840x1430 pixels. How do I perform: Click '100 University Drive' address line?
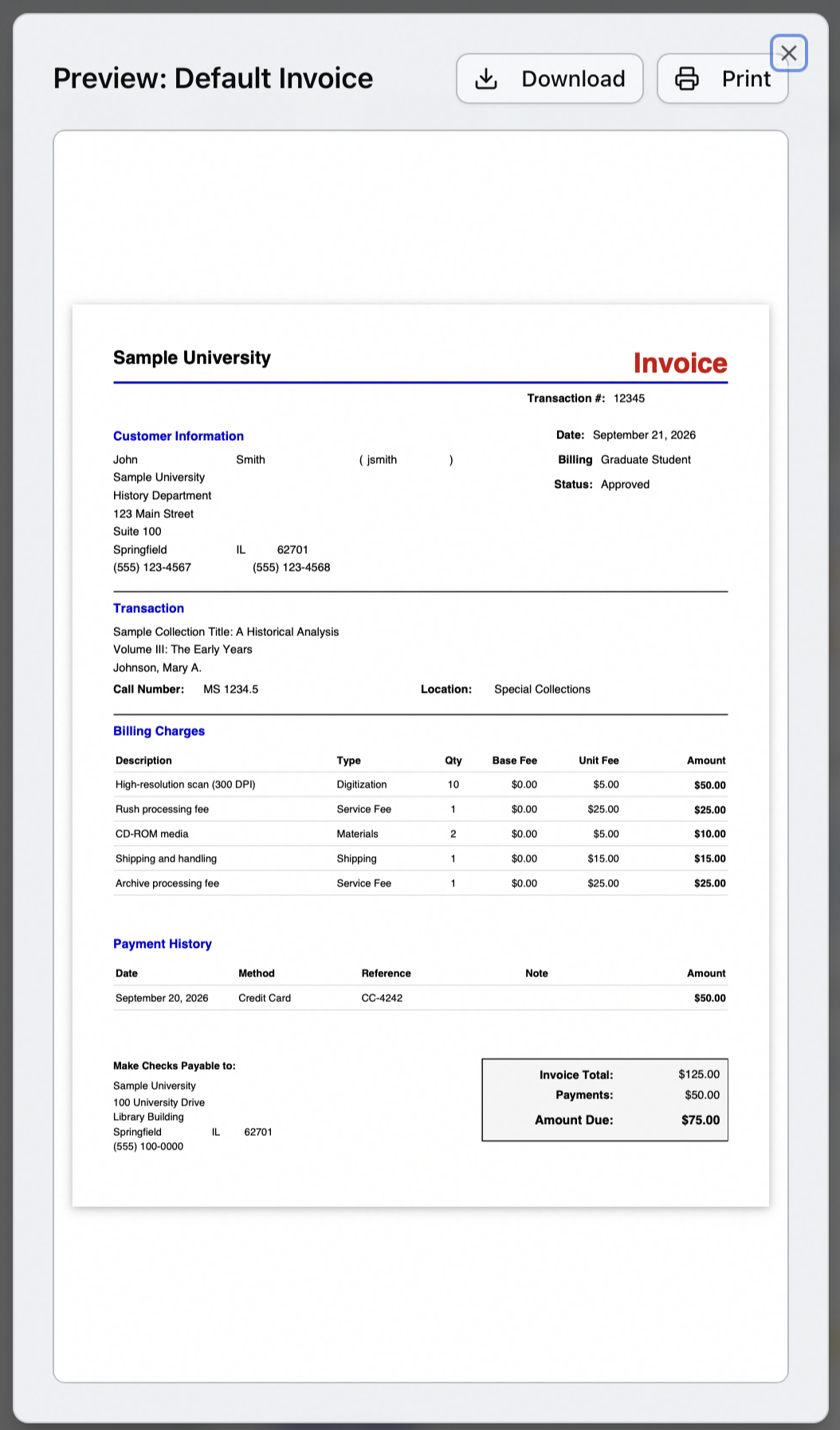[159, 1102]
